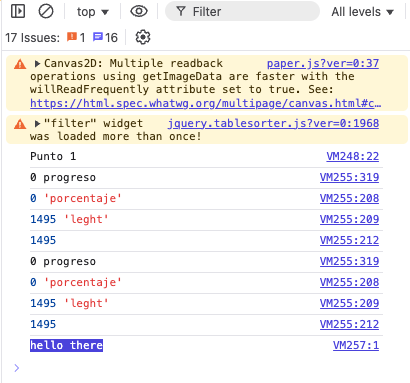The image size is (410, 383).
Task: Select the highlighted "hello there" log text
Action: coord(66,345)
